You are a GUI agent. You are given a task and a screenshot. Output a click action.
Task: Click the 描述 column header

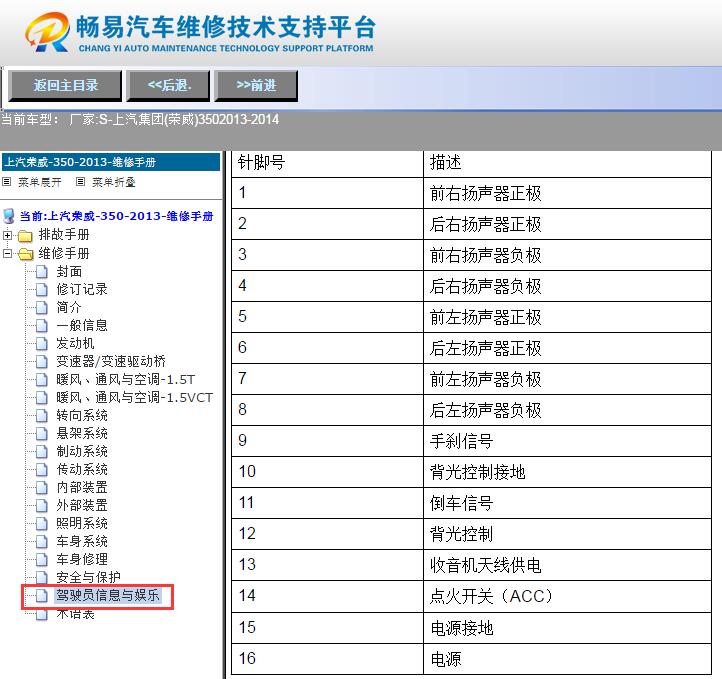(x=567, y=163)
